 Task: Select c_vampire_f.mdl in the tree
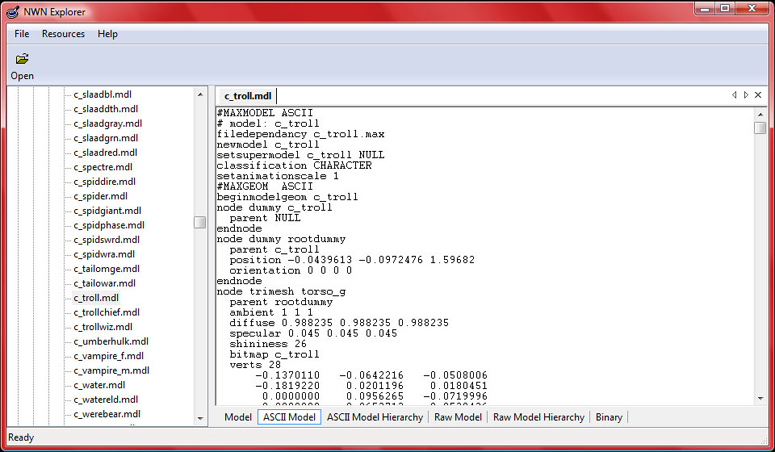click(108, 356)
